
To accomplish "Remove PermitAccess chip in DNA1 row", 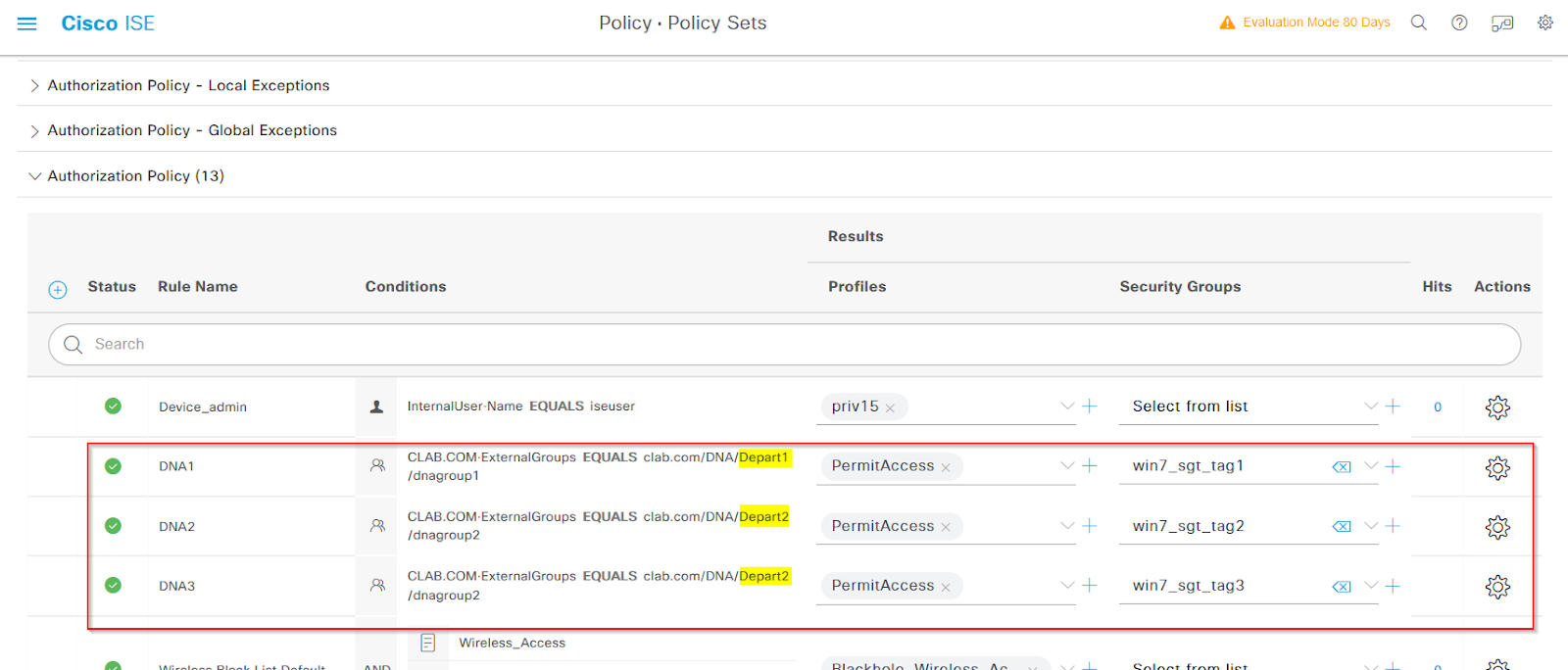I will [x=946, y=468].
